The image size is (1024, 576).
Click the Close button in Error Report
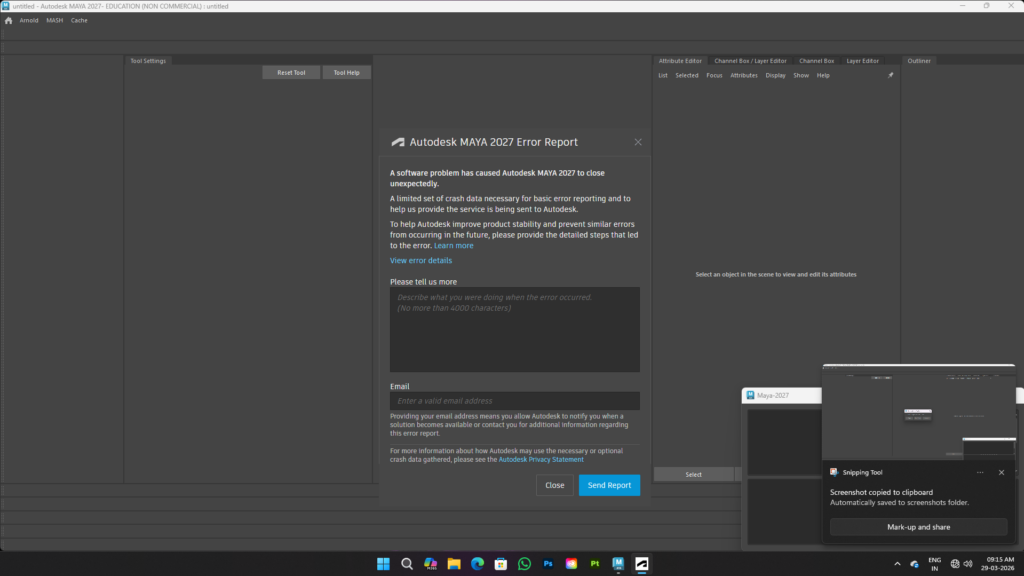pyautogui.click(x=554, y=485)
